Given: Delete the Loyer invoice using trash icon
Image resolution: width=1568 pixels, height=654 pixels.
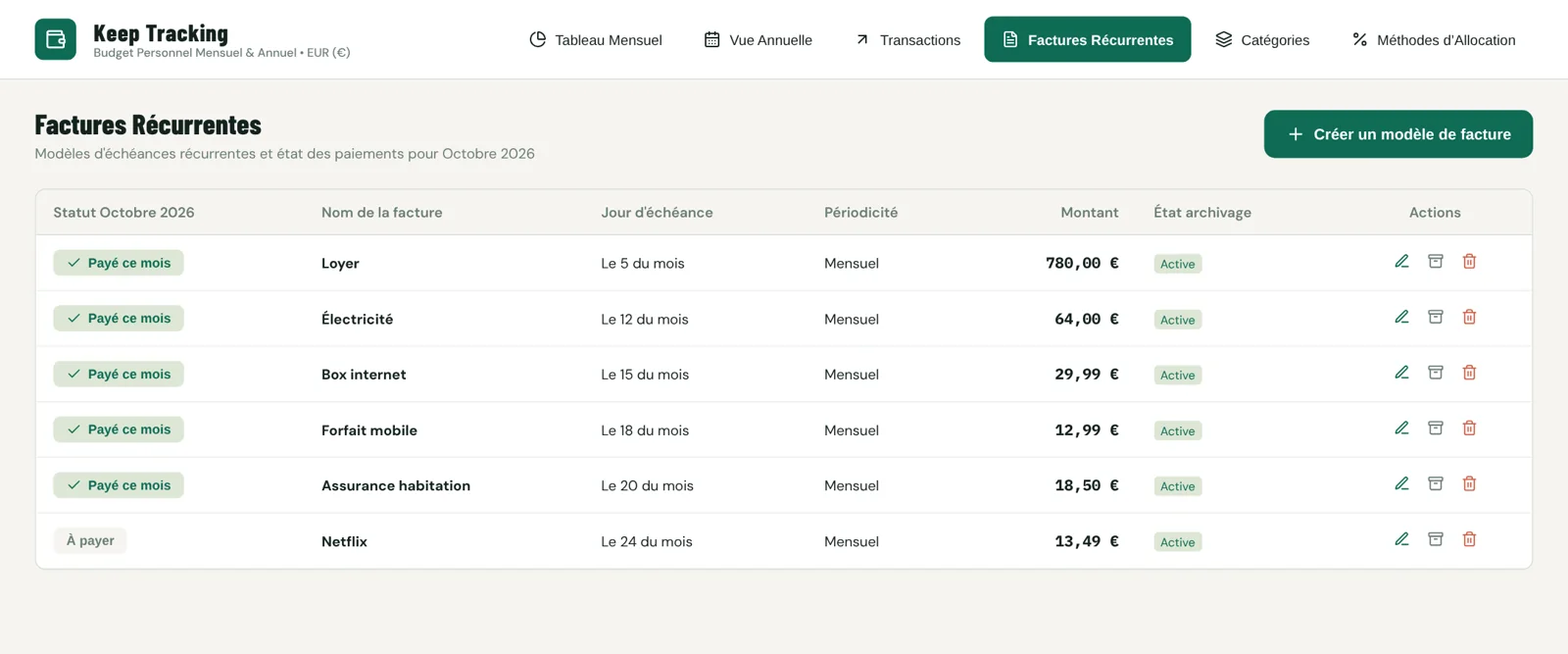Looking at the screenshot, I should (1469, 262).
